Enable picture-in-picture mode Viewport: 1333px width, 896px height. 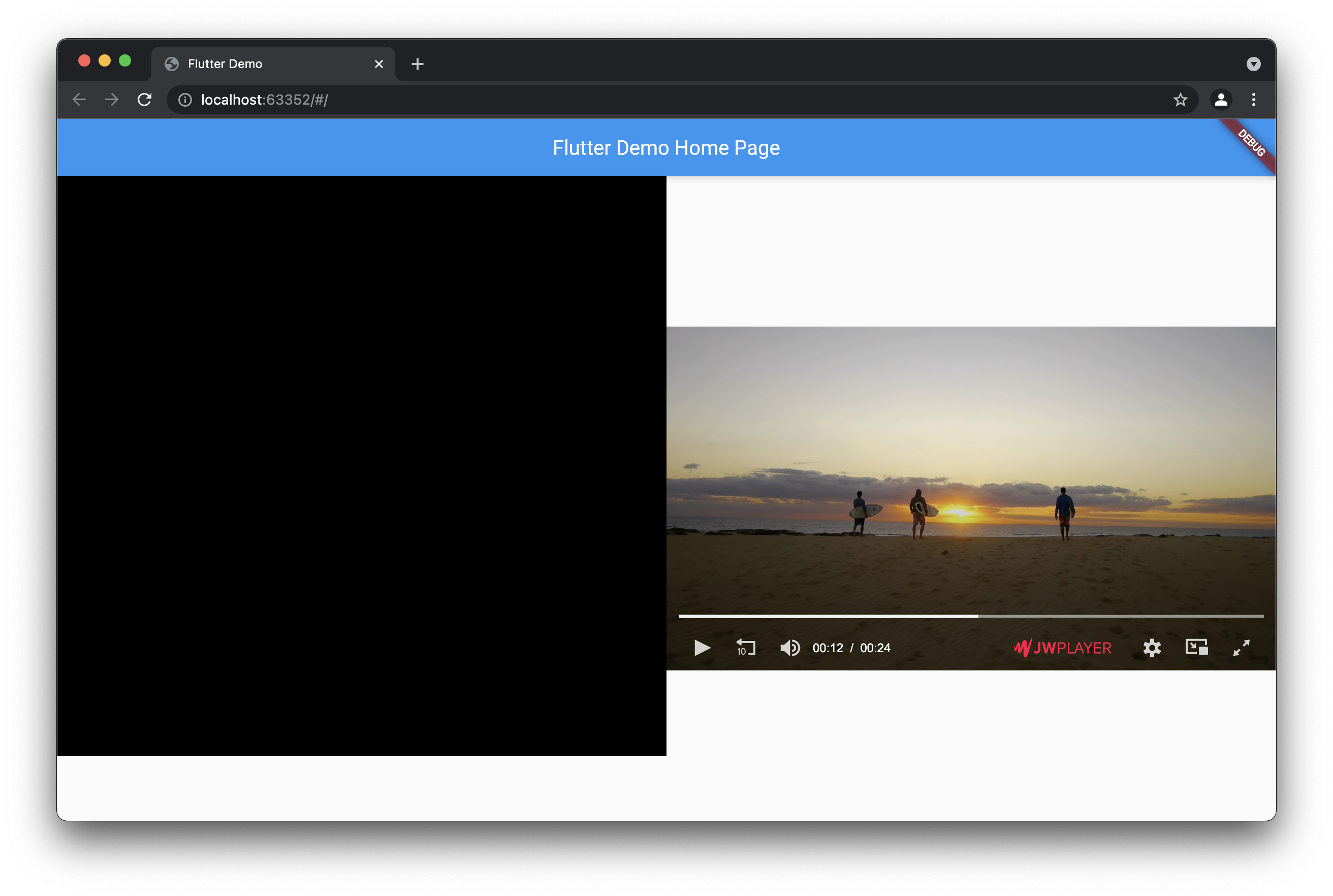1196,648
